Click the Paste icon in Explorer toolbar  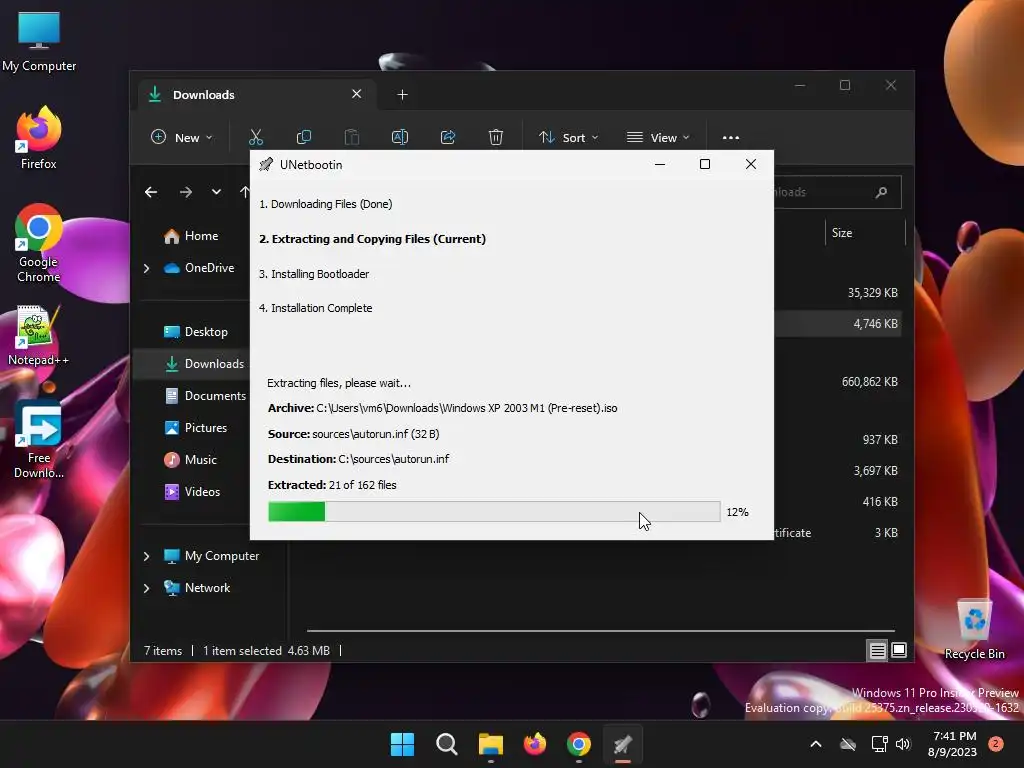coord(351,137)
